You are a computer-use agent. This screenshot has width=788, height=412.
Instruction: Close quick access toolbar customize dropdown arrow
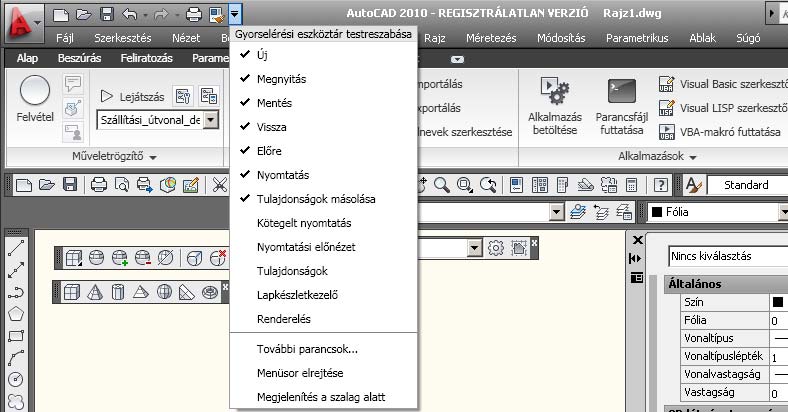[x=235, y=14]
